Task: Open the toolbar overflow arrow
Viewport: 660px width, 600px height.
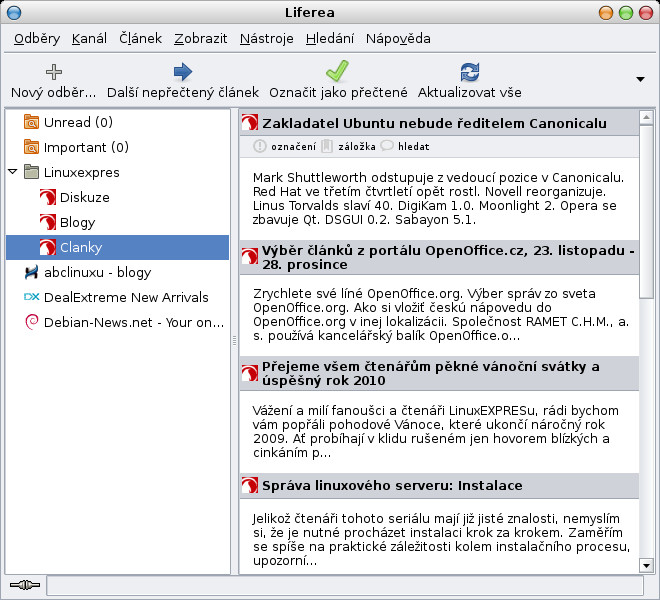Action: click(640, 79)
